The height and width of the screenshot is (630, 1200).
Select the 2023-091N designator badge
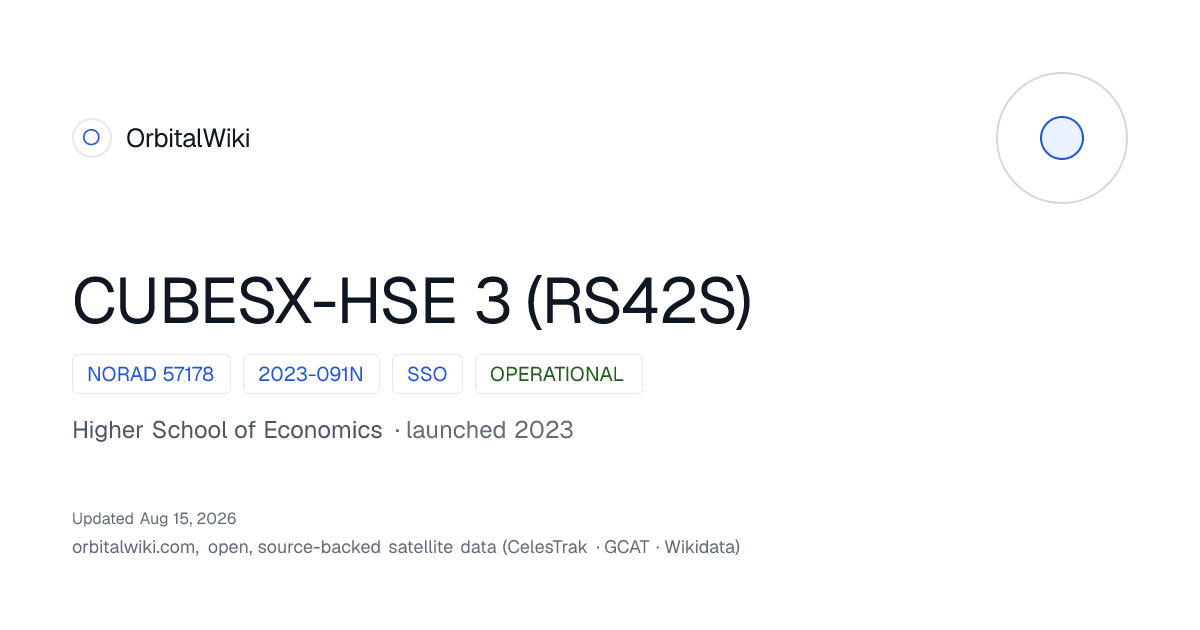(x=311, y=374)
